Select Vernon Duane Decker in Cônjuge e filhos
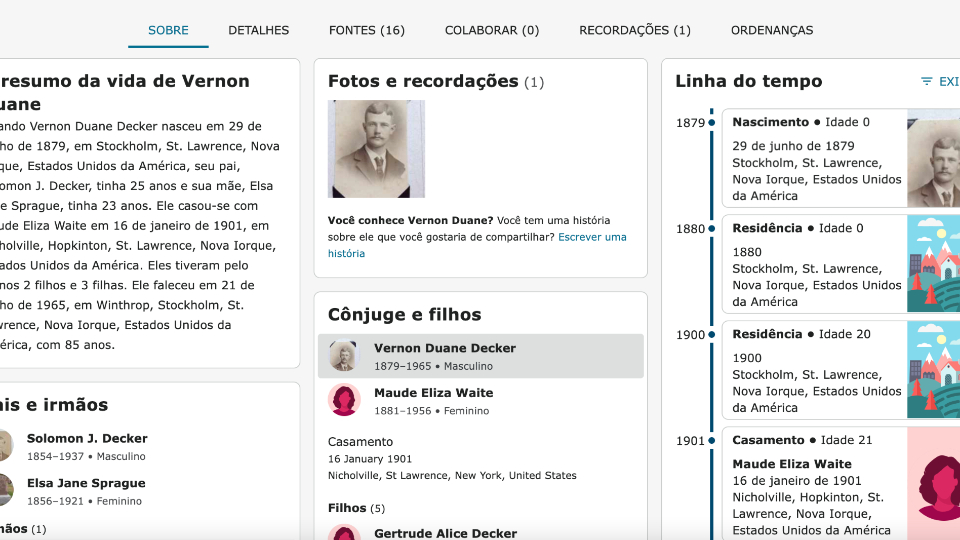Image resolution: width=960 pixels, height=540 pixels. (x=481, y=356)
